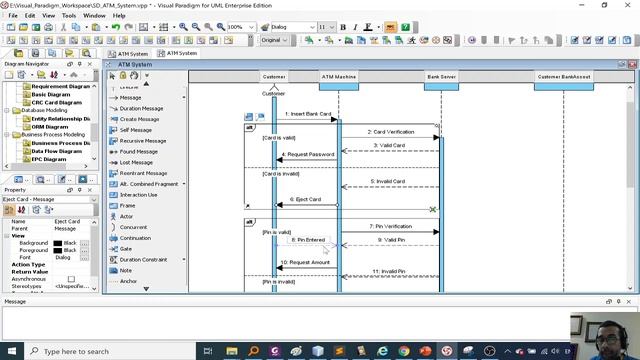Click the taskbar search box

click(110, 351)
